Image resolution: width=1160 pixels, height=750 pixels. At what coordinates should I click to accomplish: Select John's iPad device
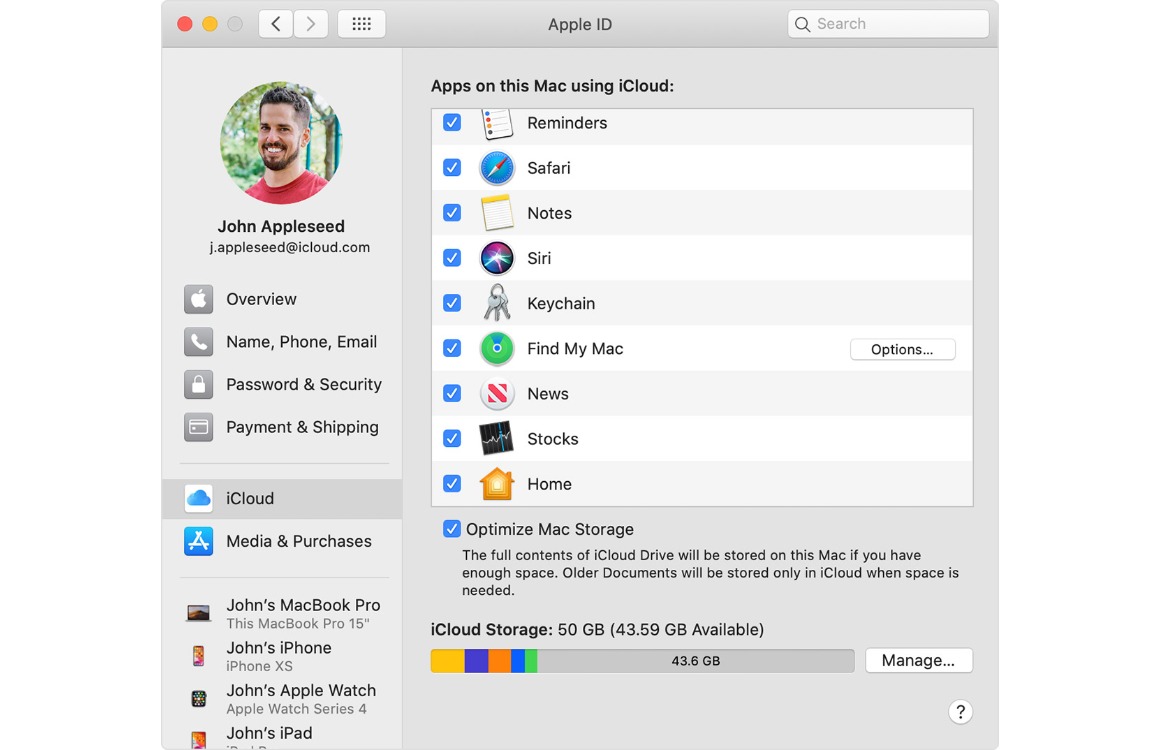283,737
